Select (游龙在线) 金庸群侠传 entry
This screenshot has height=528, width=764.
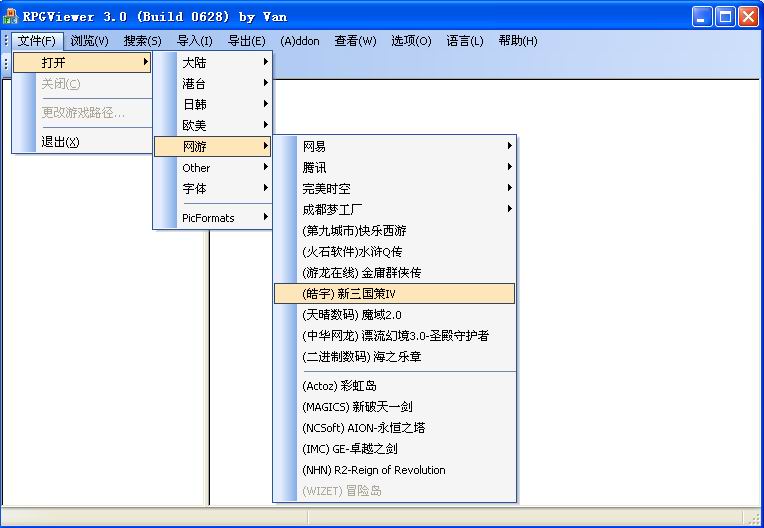pos(394,272)
